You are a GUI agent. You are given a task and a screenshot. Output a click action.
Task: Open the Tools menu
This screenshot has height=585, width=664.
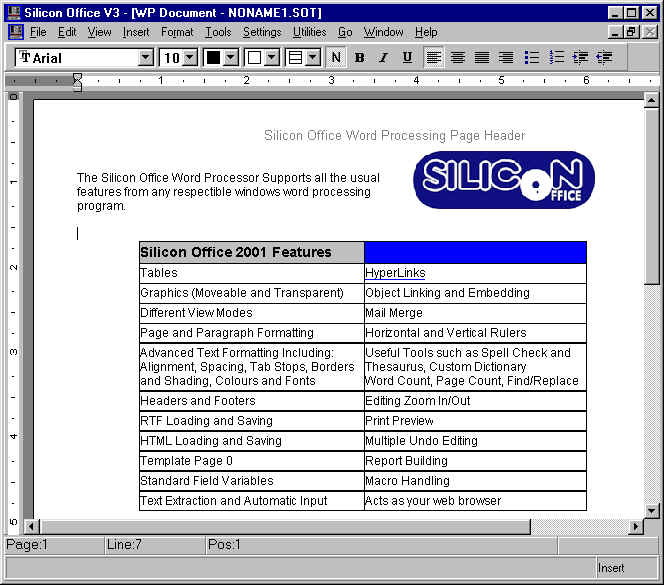(218, 32)
